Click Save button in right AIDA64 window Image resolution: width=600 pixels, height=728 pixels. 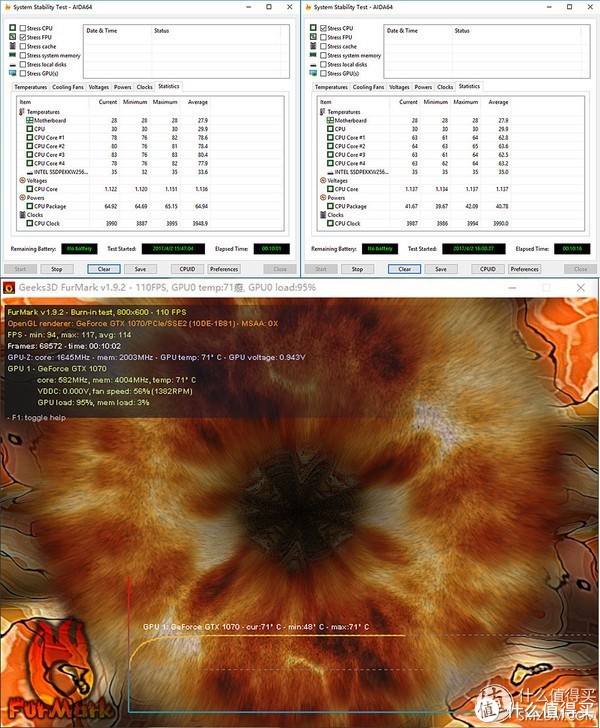(x=441, y=269)
